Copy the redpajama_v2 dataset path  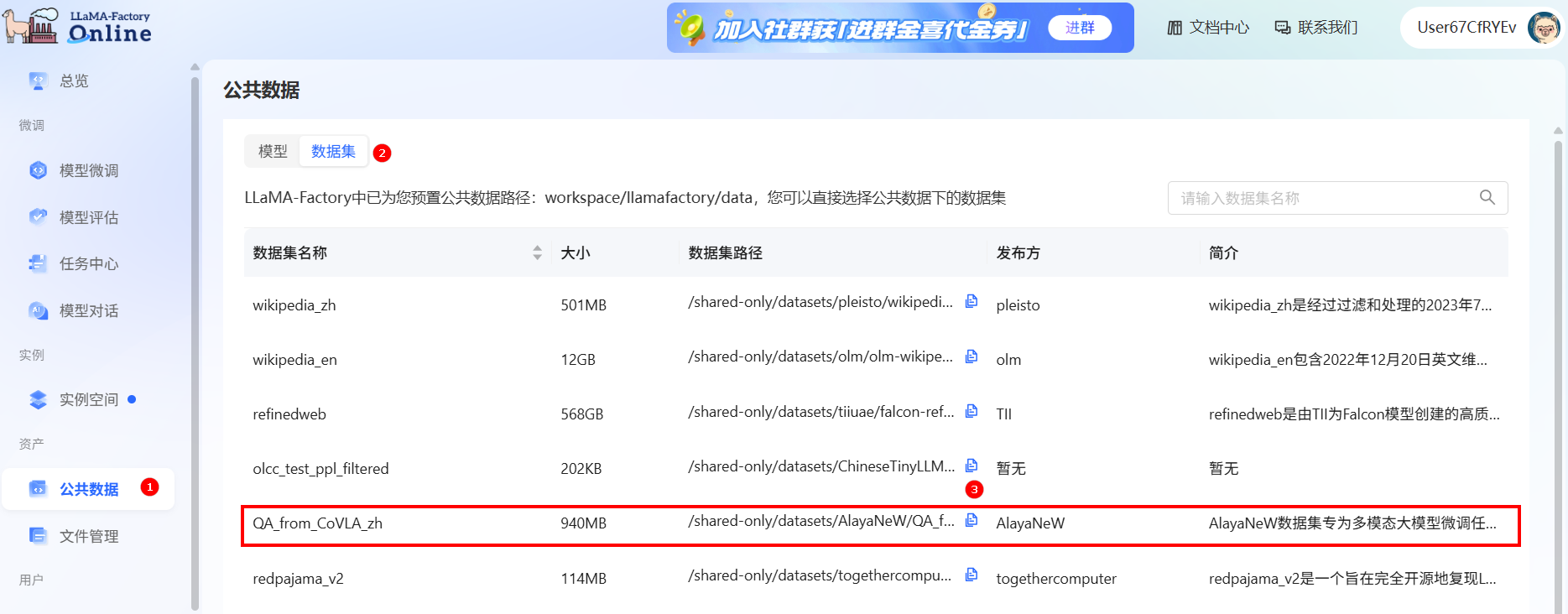pos(972,575)
